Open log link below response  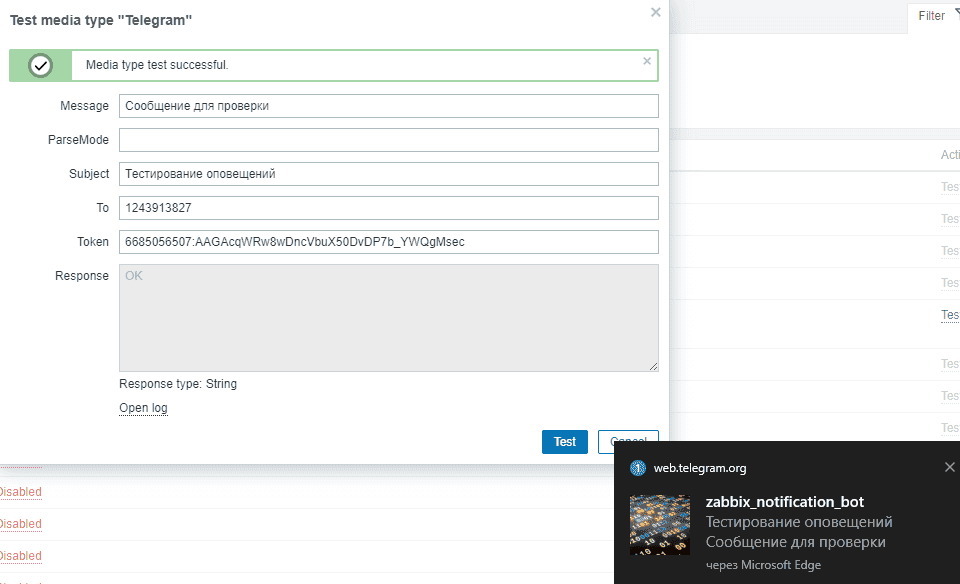coord(143,408)
